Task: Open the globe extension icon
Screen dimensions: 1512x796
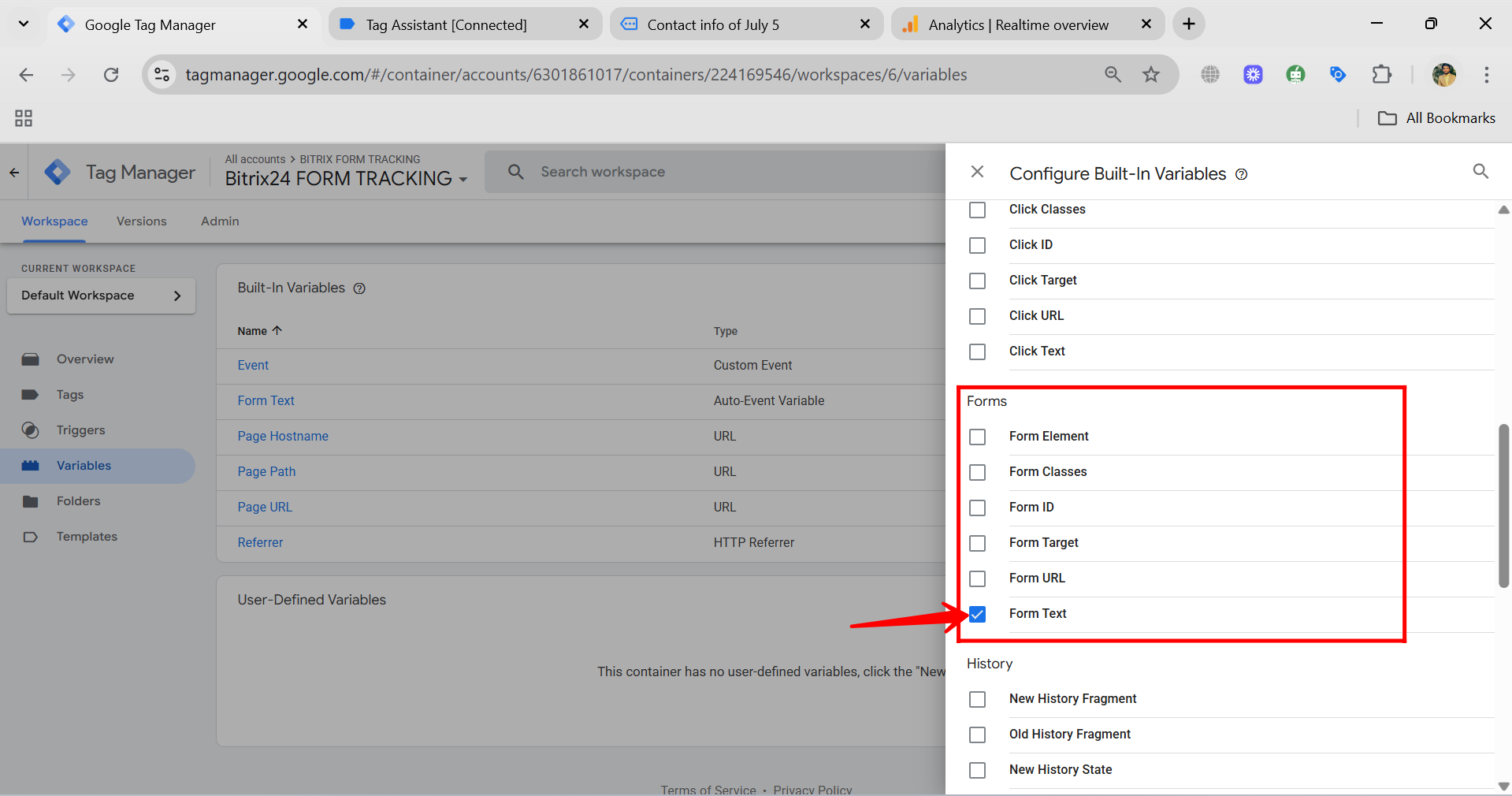Action: click(1210, 75)
